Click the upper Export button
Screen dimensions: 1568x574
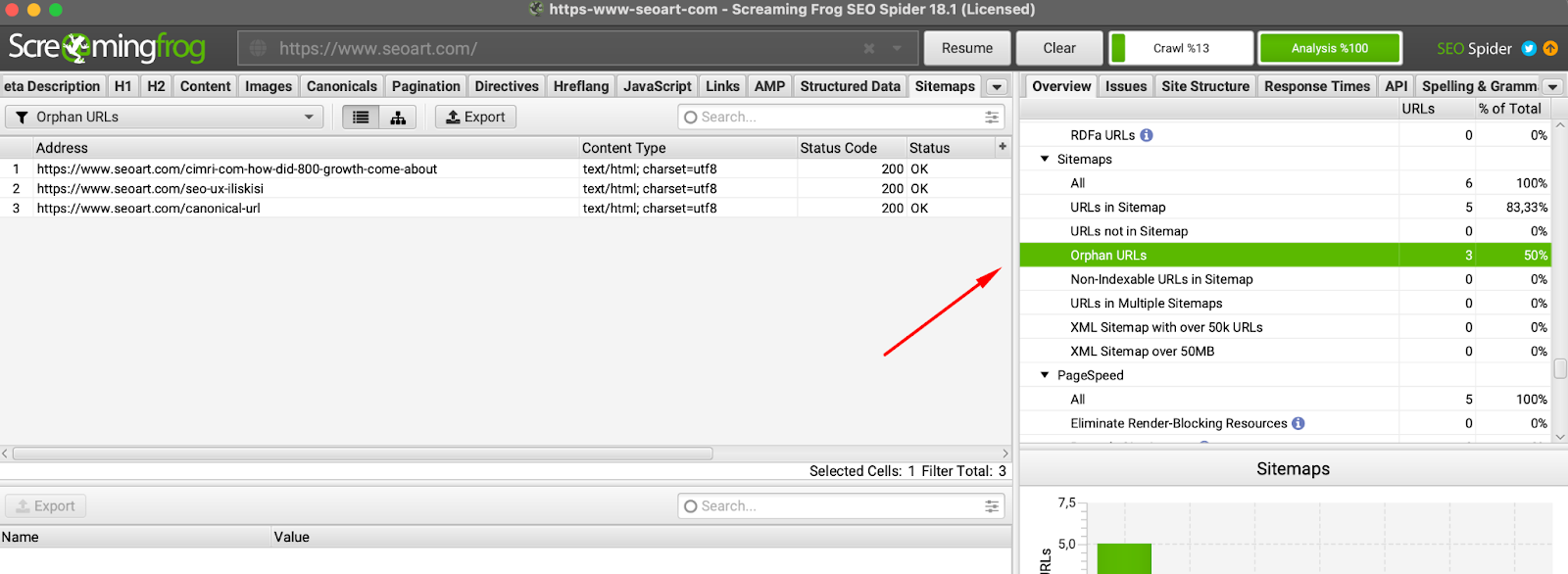476,118
